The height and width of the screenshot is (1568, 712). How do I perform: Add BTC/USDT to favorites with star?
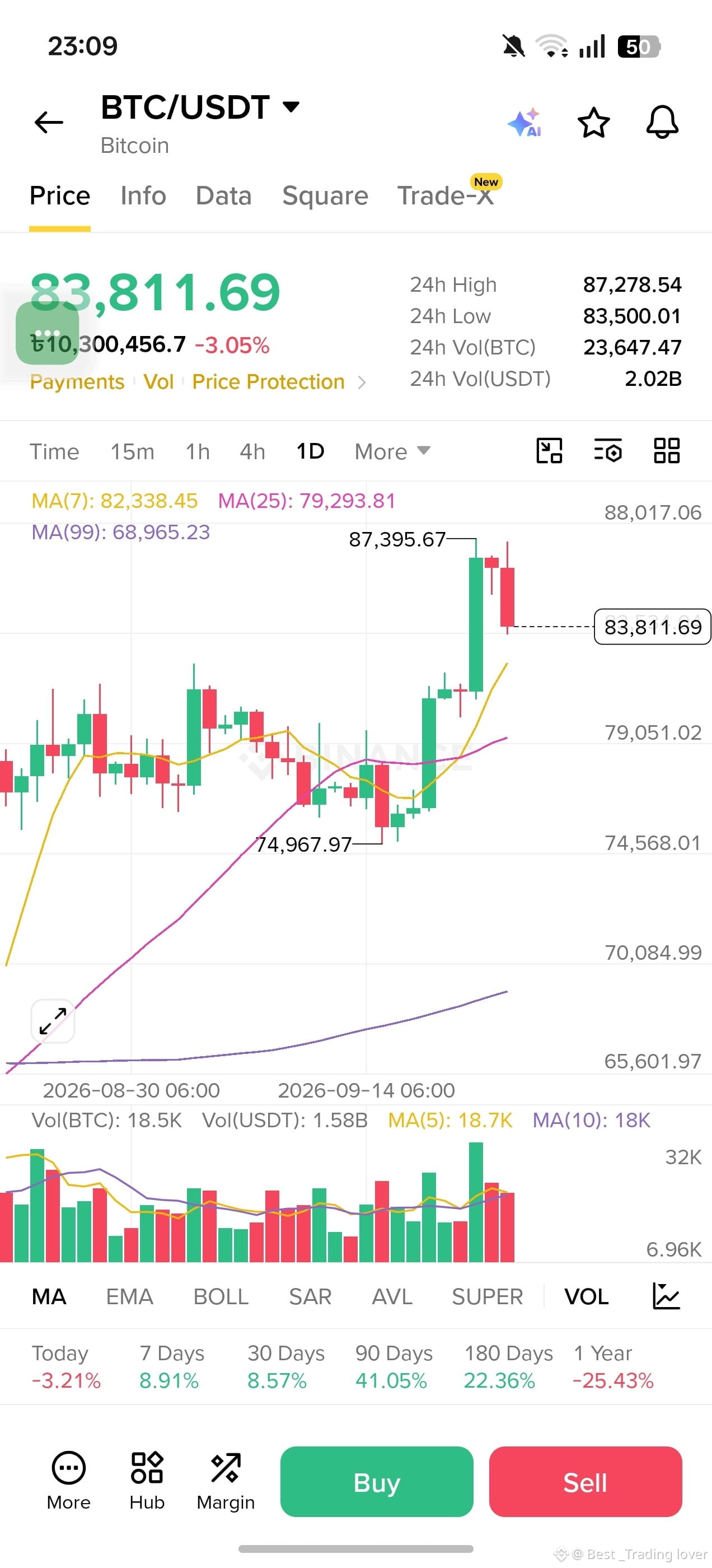click(x=593, y=122)
